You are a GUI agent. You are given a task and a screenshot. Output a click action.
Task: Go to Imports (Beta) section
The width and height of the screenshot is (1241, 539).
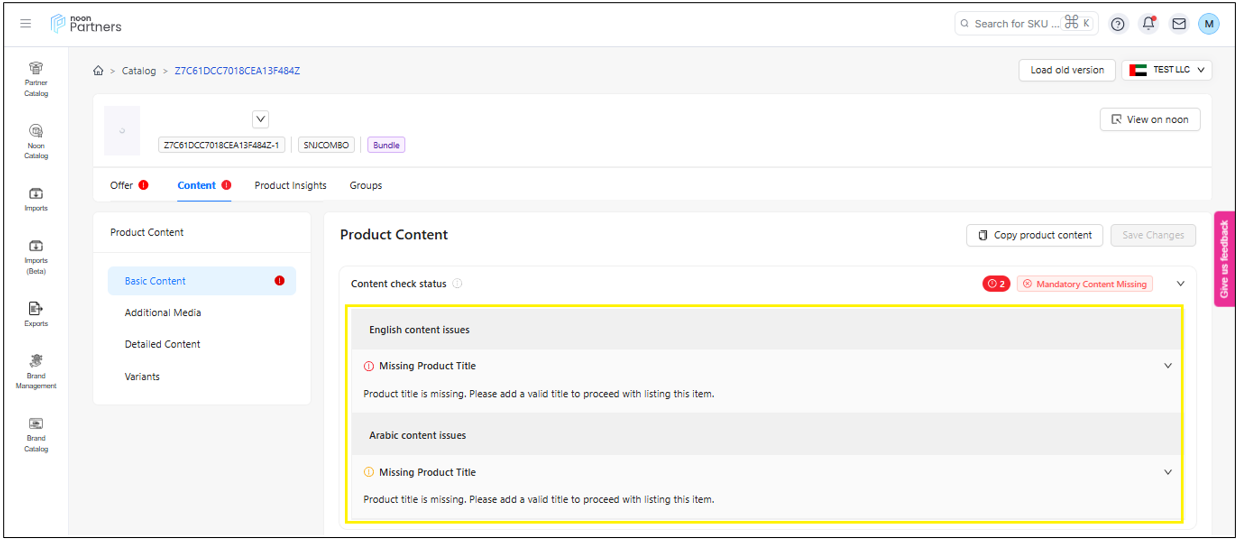coord(36,256)
